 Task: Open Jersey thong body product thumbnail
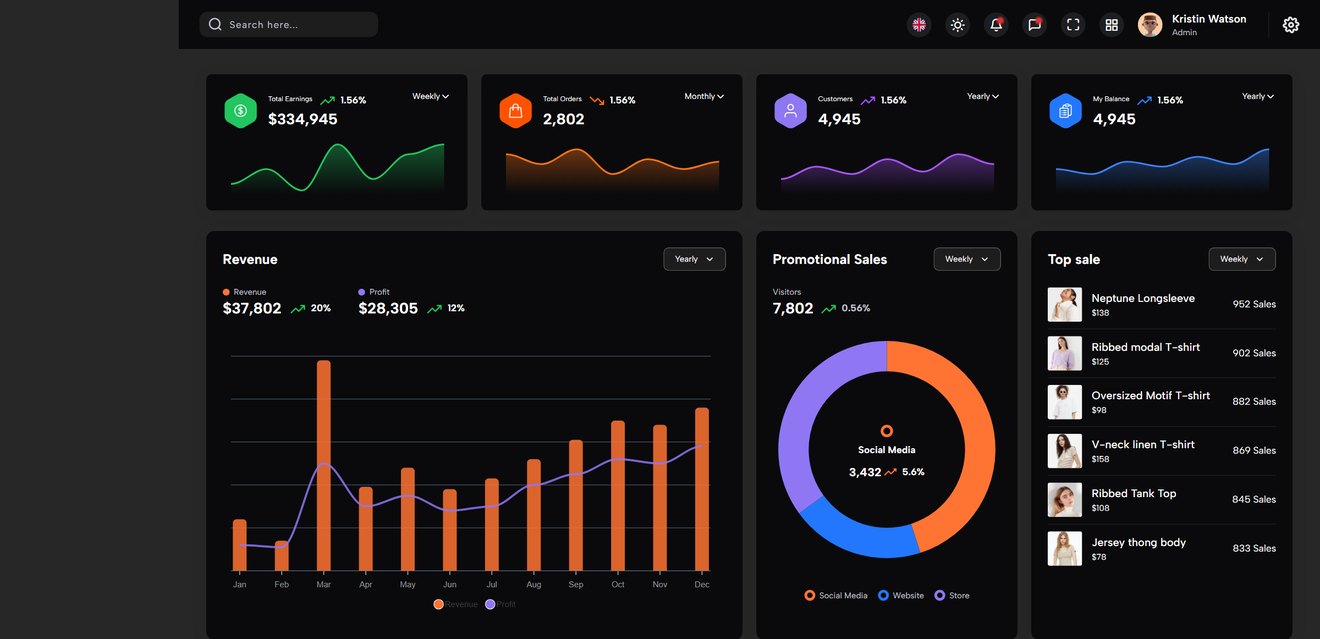1065,548
